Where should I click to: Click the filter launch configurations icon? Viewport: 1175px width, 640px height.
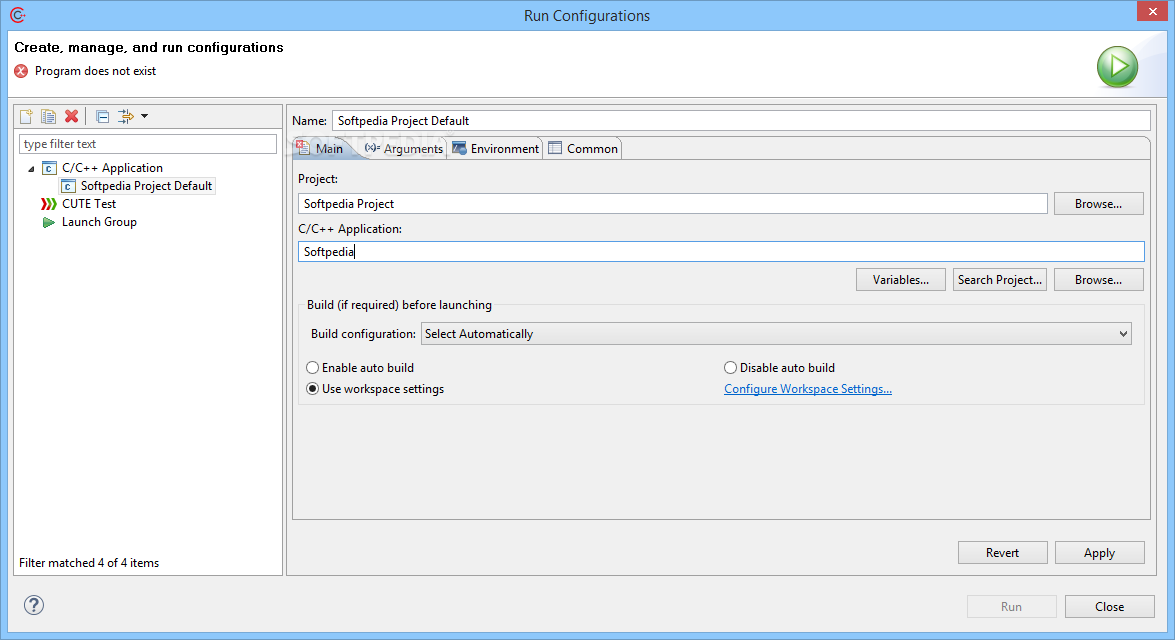tap(126, 116)
